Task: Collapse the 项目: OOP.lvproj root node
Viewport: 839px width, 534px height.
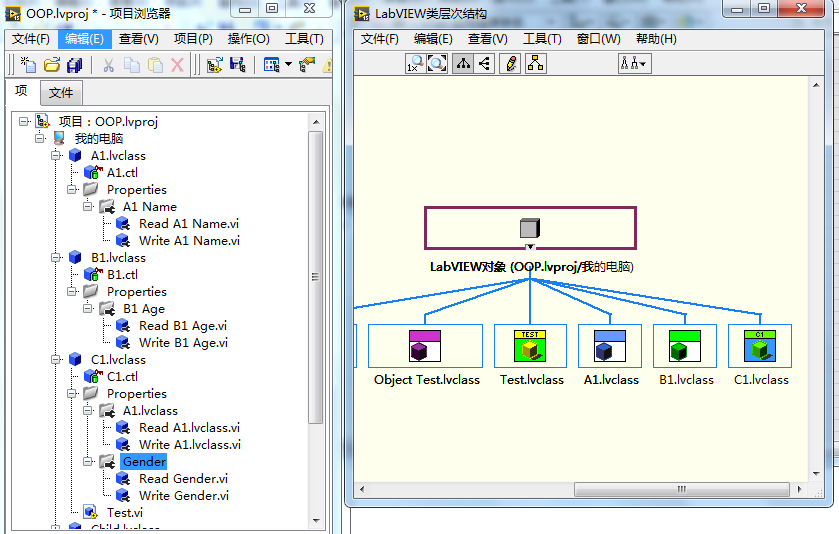Action: point(23,121)
